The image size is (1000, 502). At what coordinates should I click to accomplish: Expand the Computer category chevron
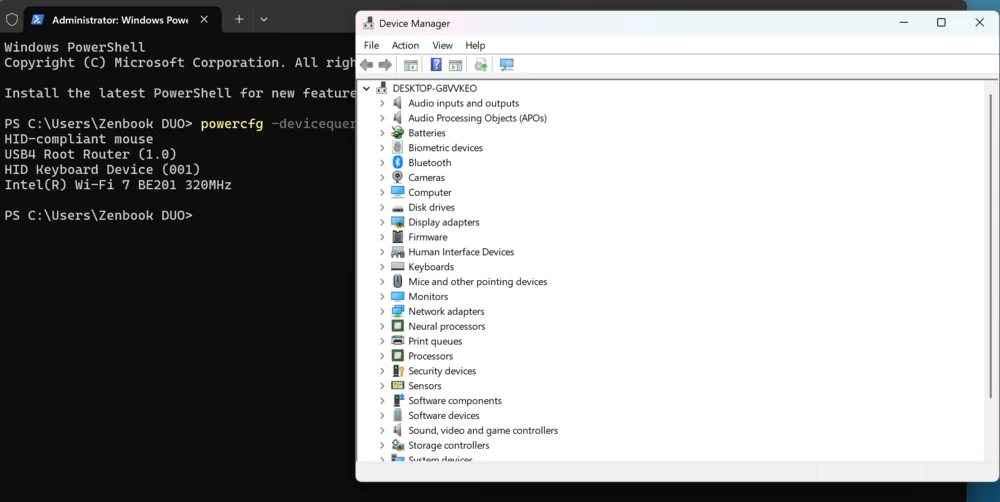382,192
